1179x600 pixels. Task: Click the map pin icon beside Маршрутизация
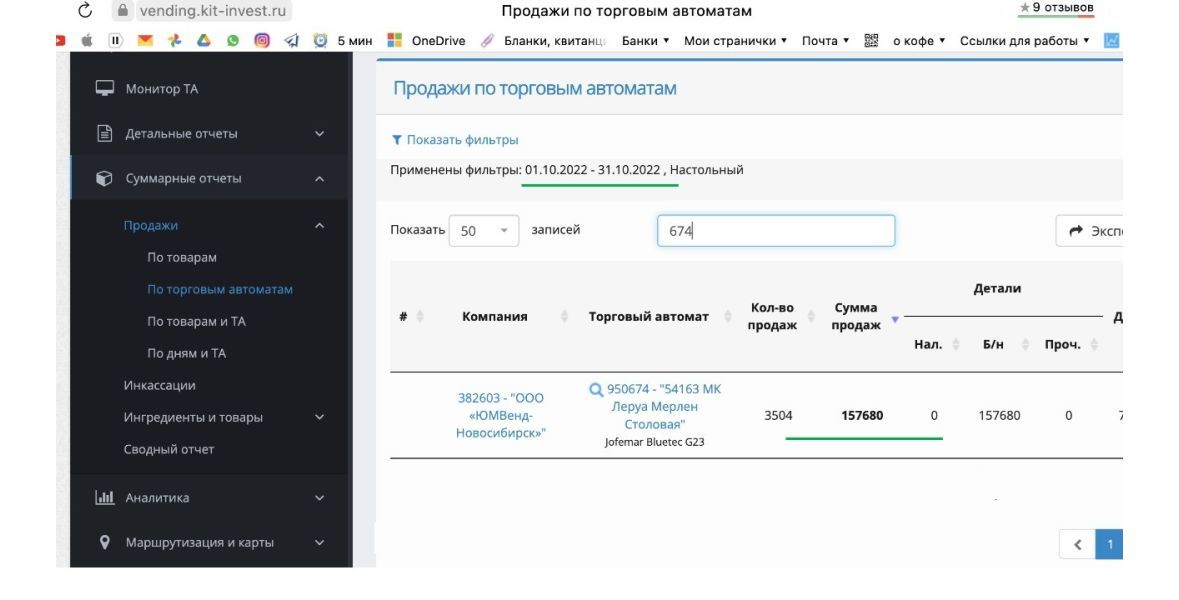coord(105,542)
